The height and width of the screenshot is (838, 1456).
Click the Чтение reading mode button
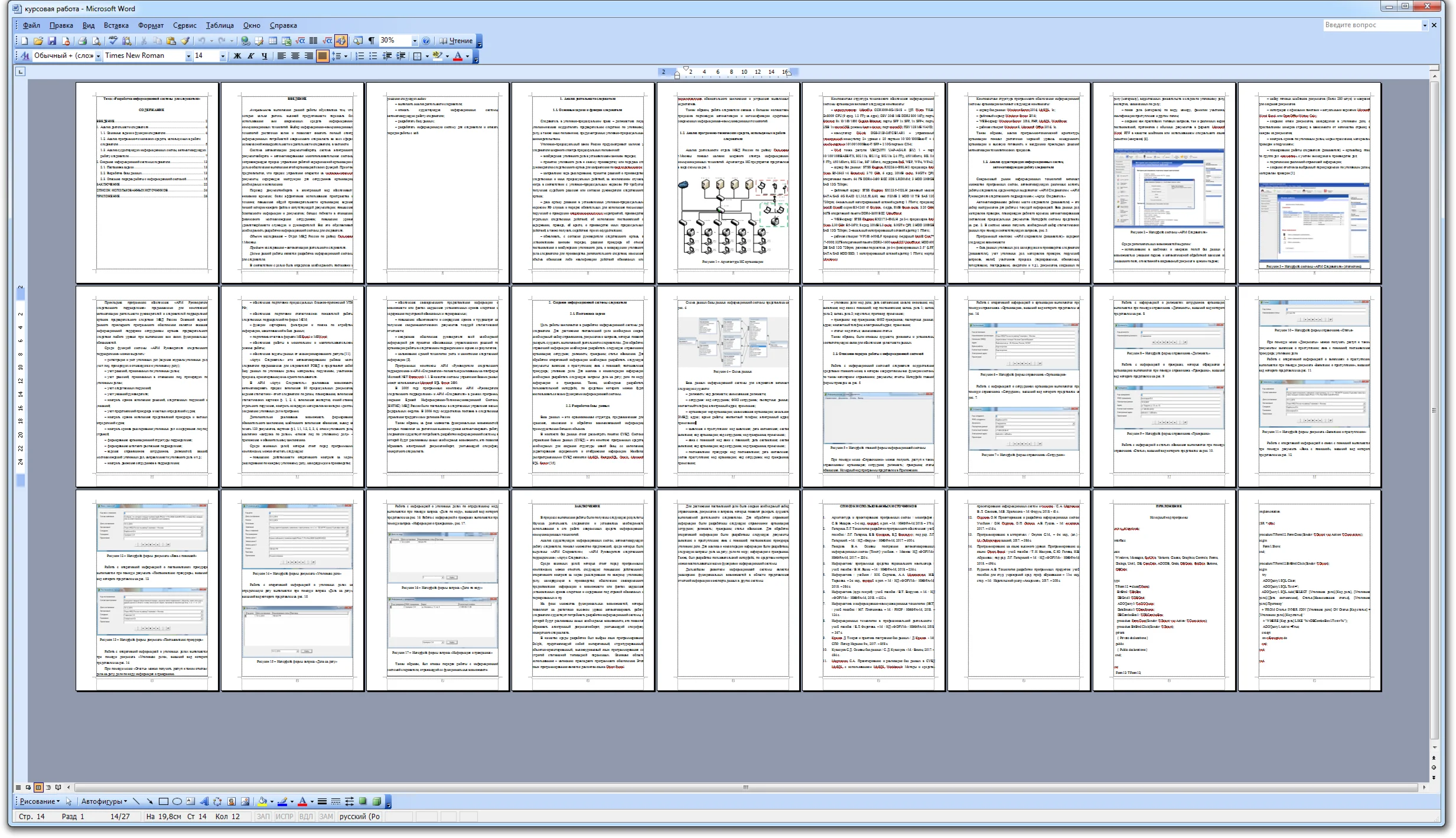click(x=456, y=41)
